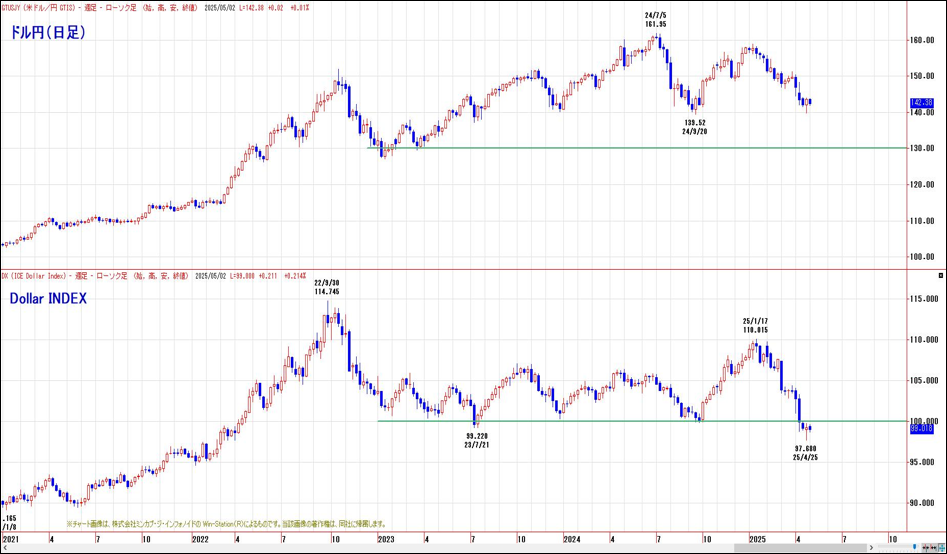Click the 115.000 index axis label
The height and width of the screenshot is (554, 947).
[923, 299]
